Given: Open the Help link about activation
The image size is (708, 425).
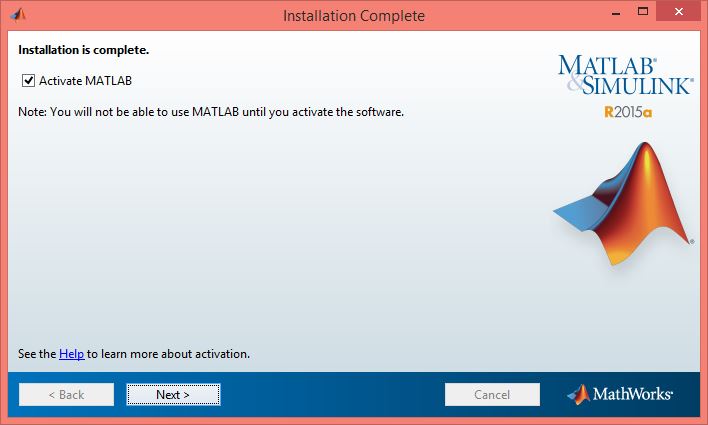Looking at the screenshot, I should coord(71,354).
